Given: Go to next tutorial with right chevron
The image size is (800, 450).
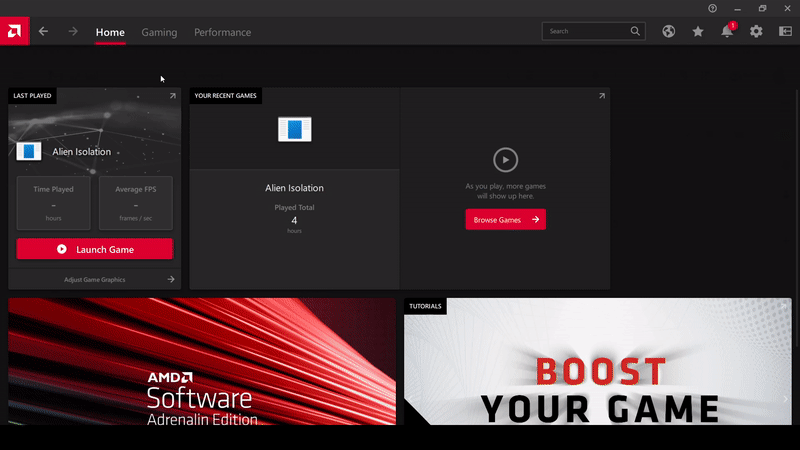Looking at the screenshot, I should point(785,399).
